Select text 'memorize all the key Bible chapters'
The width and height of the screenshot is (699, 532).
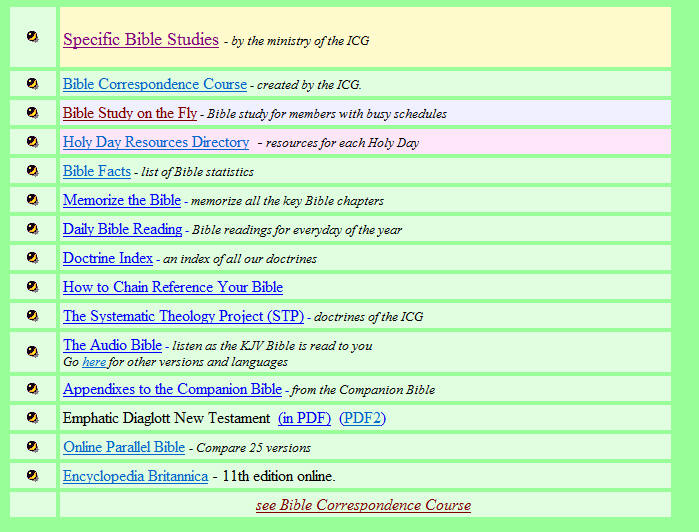(x=287, y=201)
